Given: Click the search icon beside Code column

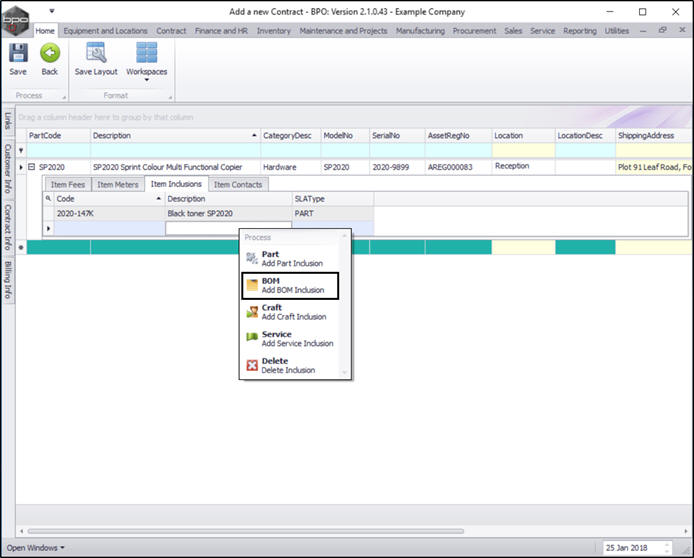Looking at the screenshot, I should (x=48, y=199).
